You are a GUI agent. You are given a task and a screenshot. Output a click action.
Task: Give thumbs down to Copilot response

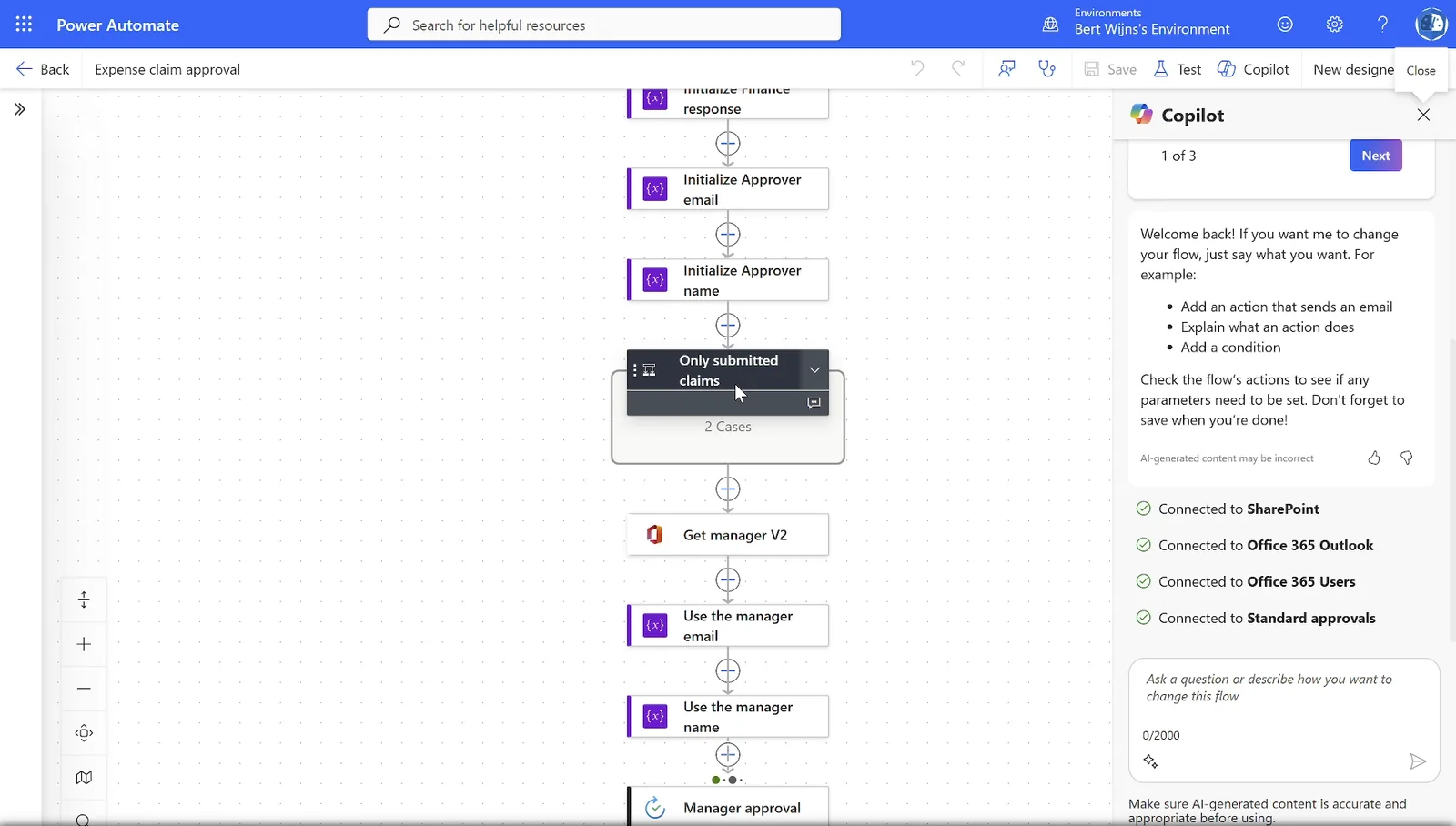(x=1406, y=458)
